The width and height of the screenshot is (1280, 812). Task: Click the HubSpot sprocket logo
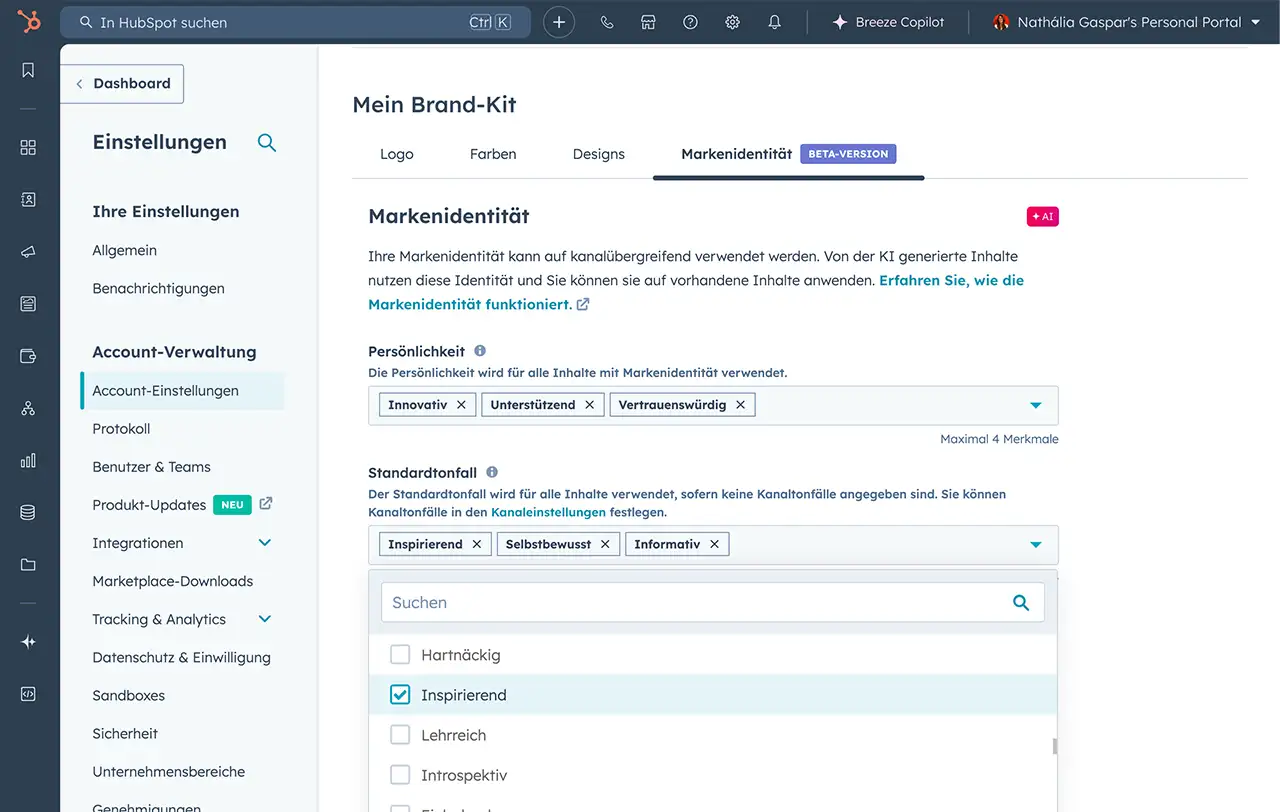pos(29,22)
